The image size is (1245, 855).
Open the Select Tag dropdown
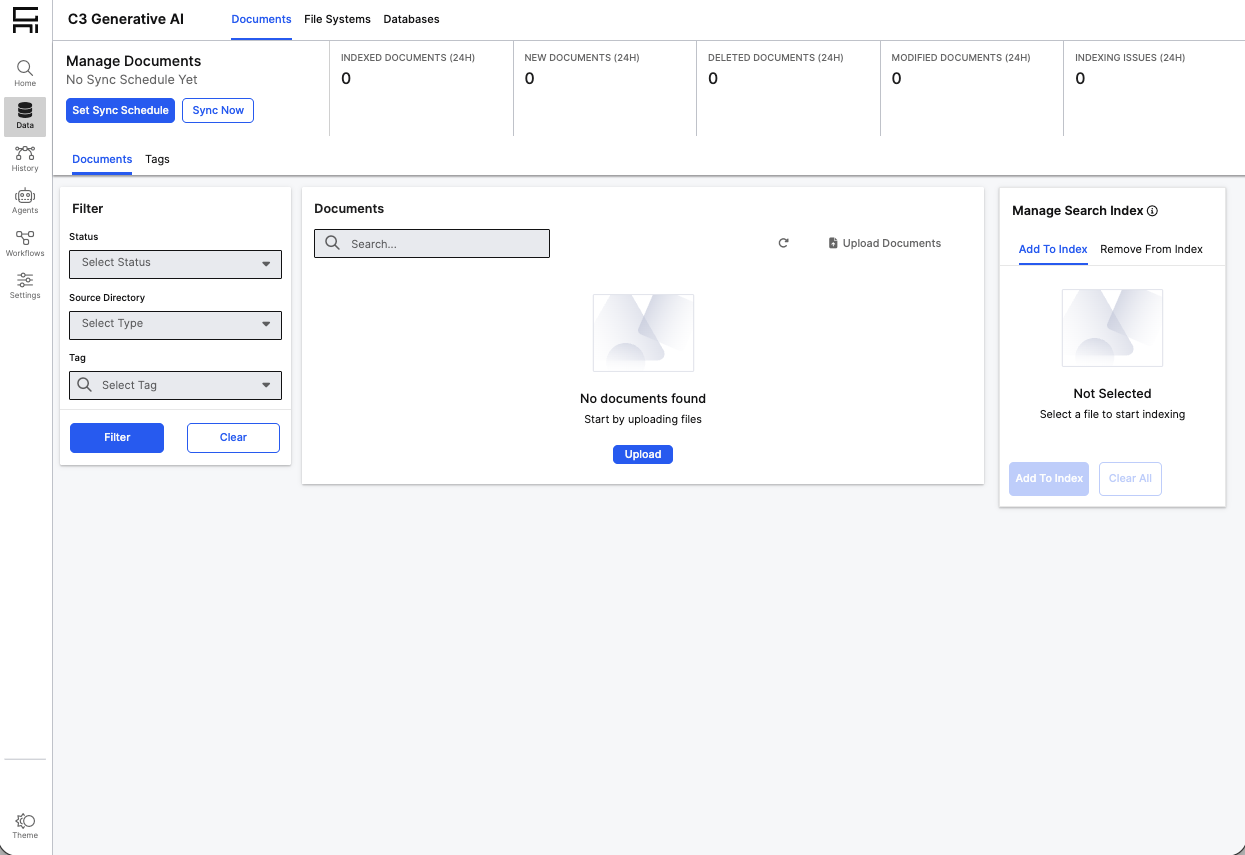click(175, 385)
